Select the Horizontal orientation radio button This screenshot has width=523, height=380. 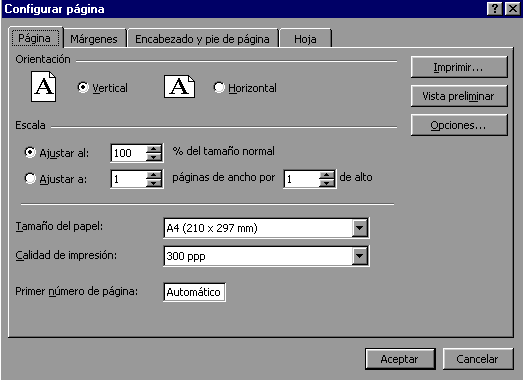point(219,87)
